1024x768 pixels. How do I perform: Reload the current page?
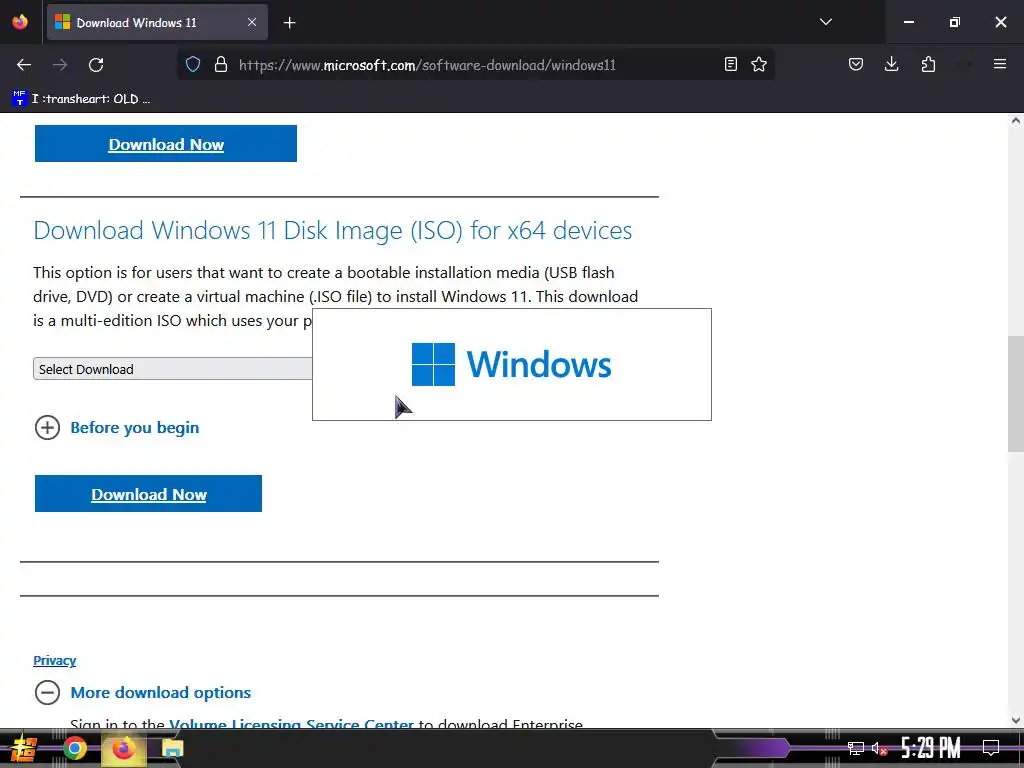coord(96,65)
